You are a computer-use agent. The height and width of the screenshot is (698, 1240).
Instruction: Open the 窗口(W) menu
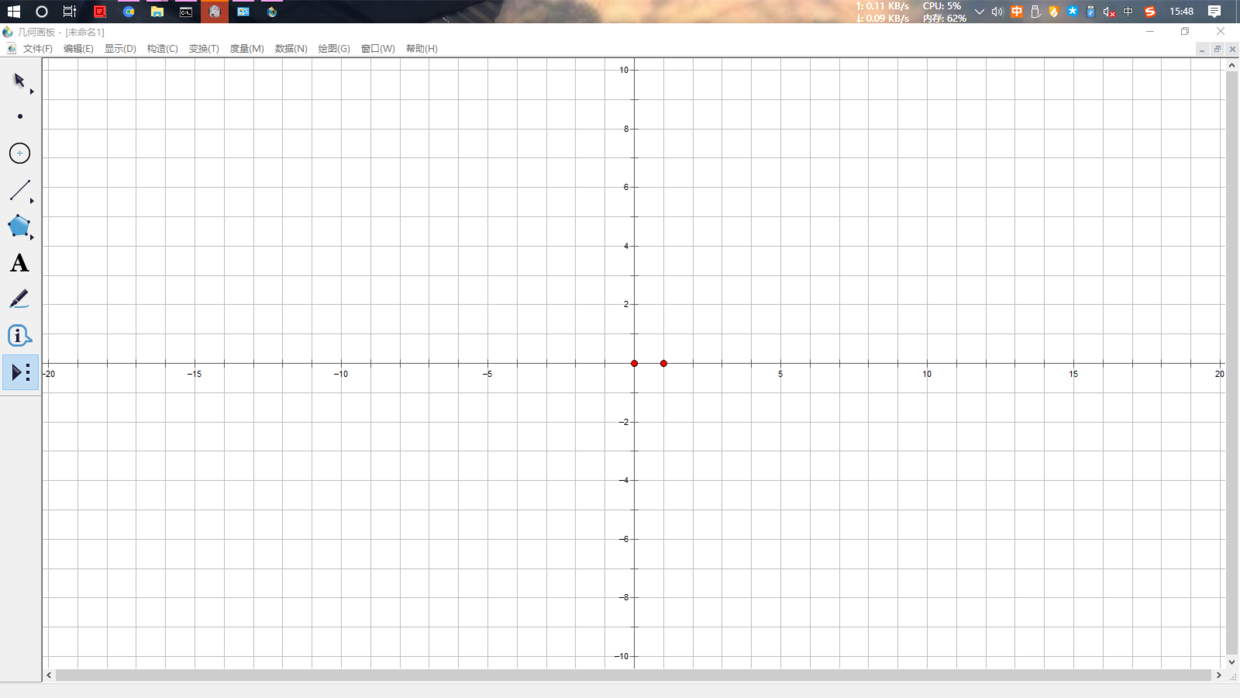pyautogui.click(x=378, y=49)
